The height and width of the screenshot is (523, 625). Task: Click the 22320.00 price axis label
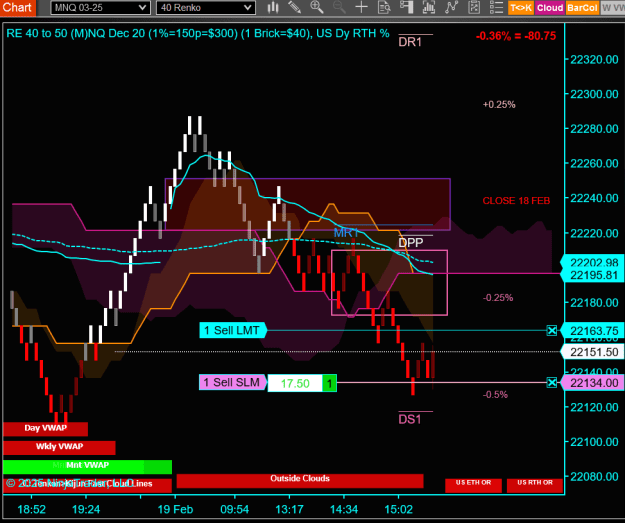click(x=594, y=60)
